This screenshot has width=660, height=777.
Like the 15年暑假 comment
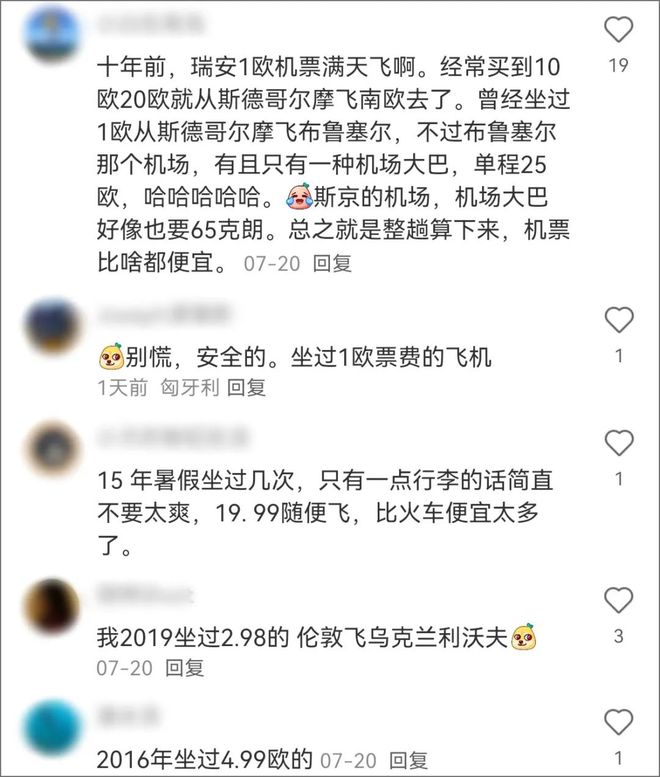tap(619, 443)
